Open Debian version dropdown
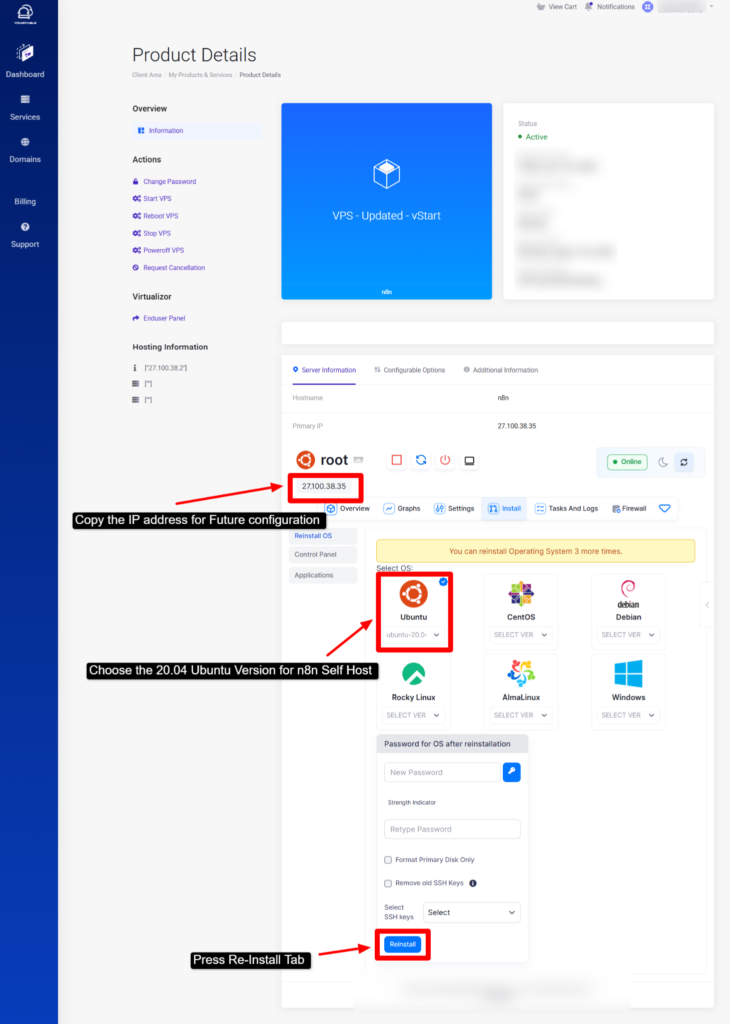The image size is (730, 1024). 628,635
